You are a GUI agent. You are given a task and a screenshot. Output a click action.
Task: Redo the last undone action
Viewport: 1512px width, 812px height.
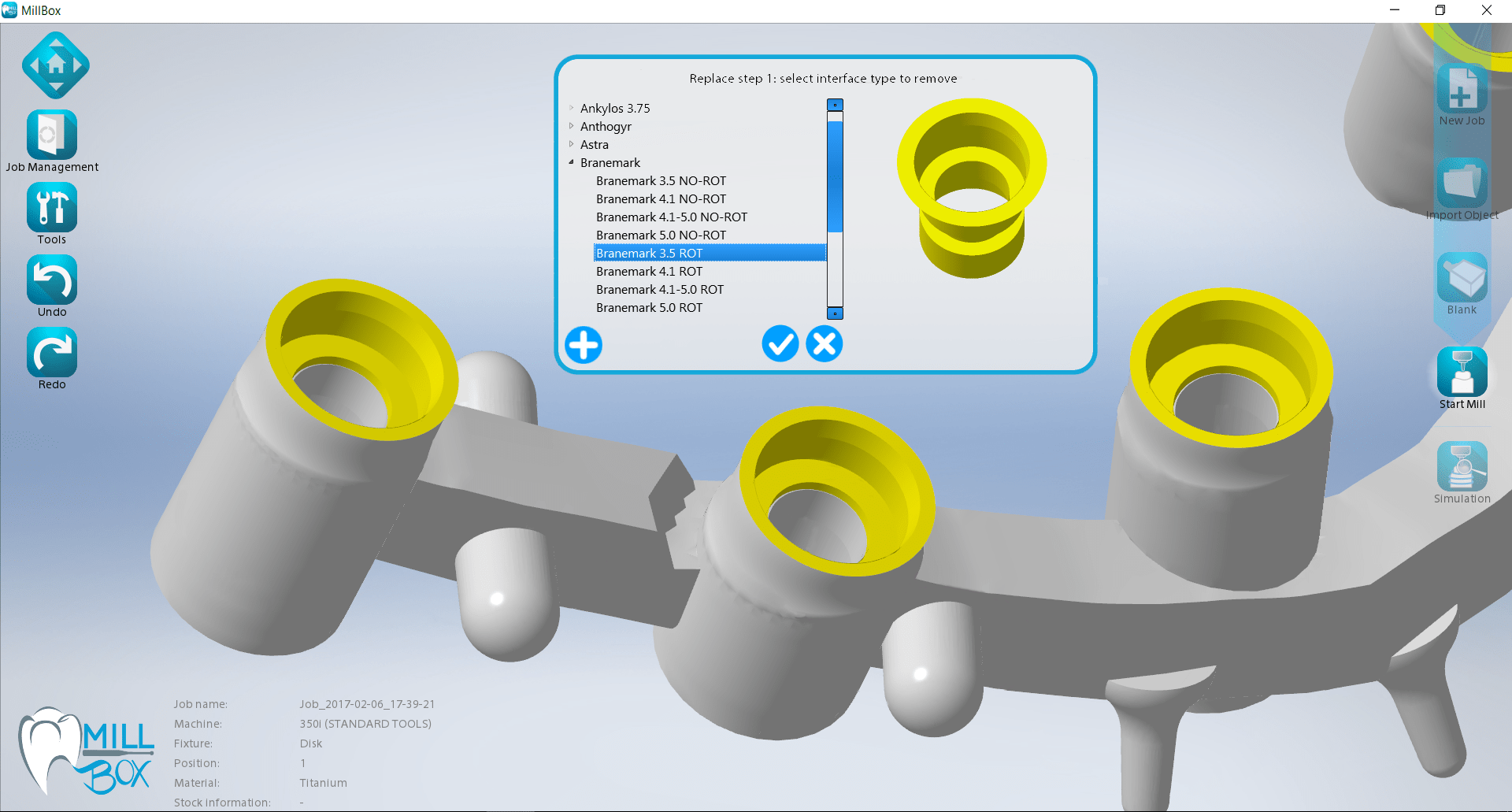coord(52,353)
